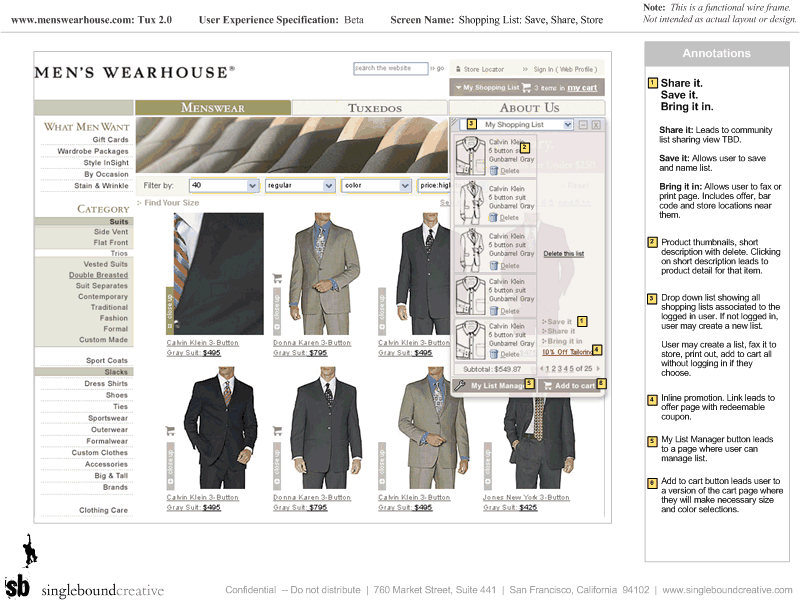Open the Stain & Wrinkle link
Screen dimensions: 800x601
[x=102, y=186]
